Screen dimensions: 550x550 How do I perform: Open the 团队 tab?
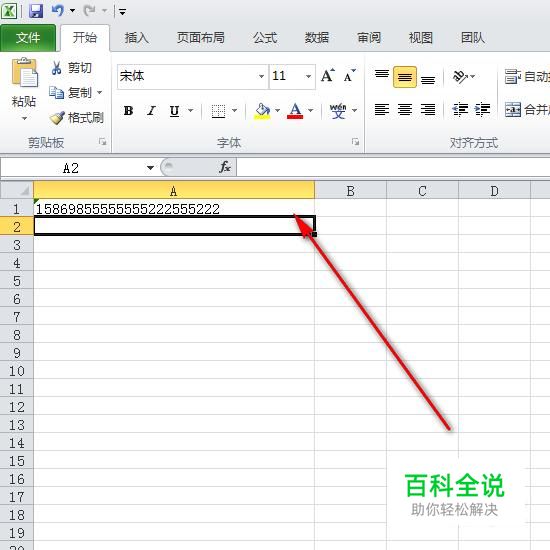pyautogui.click(x=473, y=38)
